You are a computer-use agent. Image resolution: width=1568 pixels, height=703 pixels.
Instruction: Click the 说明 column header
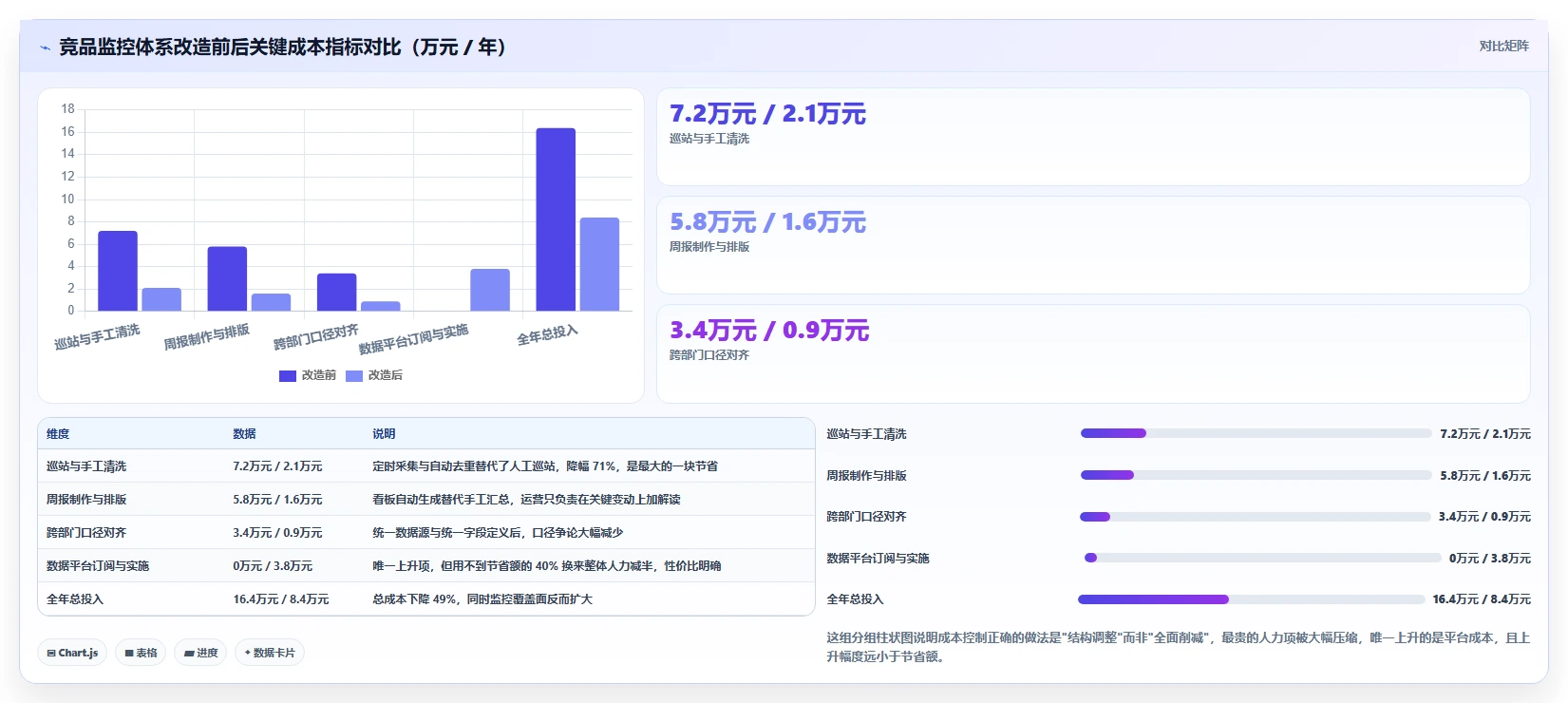(x=384, y=434)
